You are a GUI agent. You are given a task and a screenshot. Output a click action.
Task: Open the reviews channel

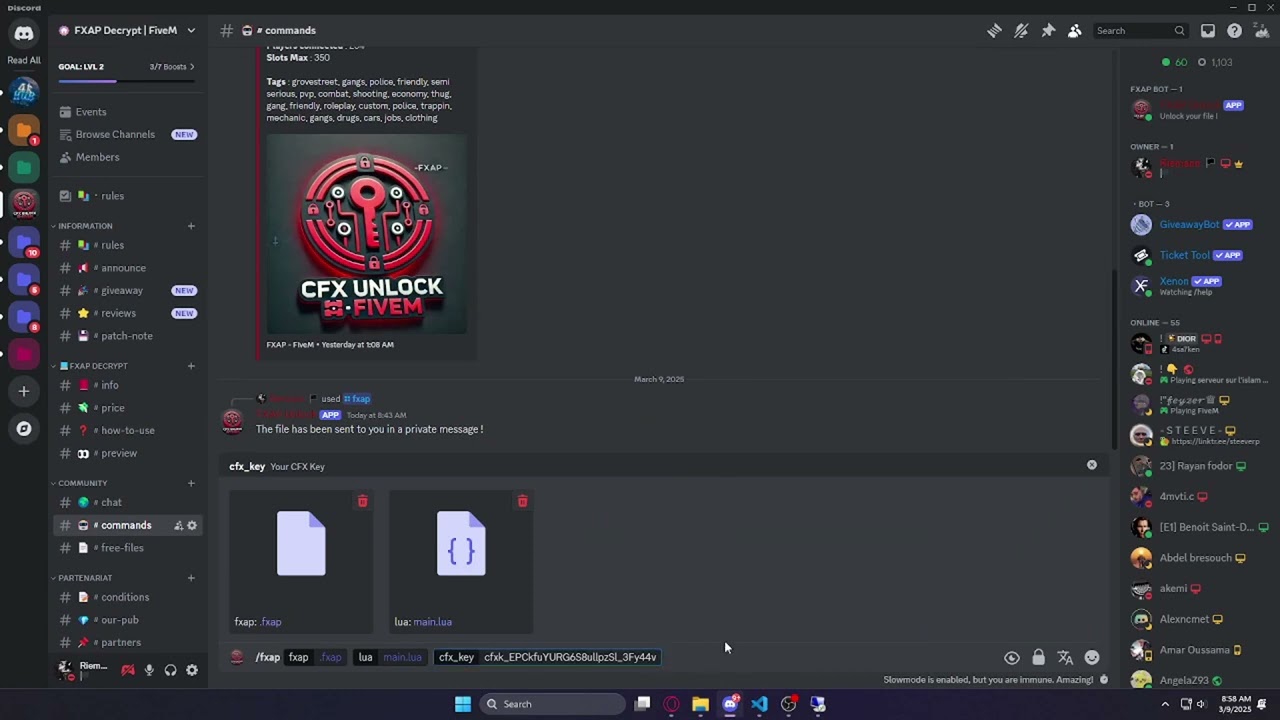pos(127,313)
